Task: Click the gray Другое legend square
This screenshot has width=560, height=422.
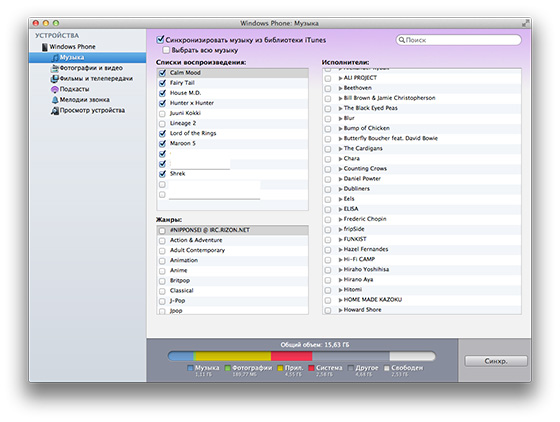Action: (x=351, y=368)
